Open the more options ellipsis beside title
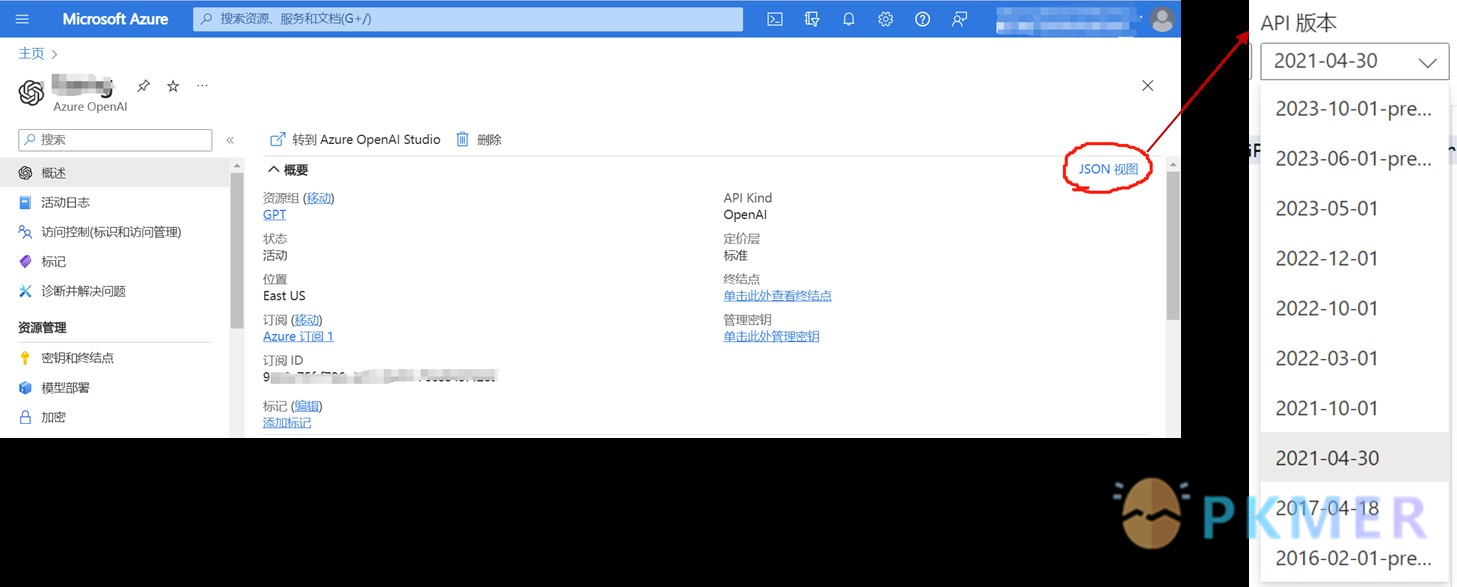Screen dimensions: 1457x587 202,86
